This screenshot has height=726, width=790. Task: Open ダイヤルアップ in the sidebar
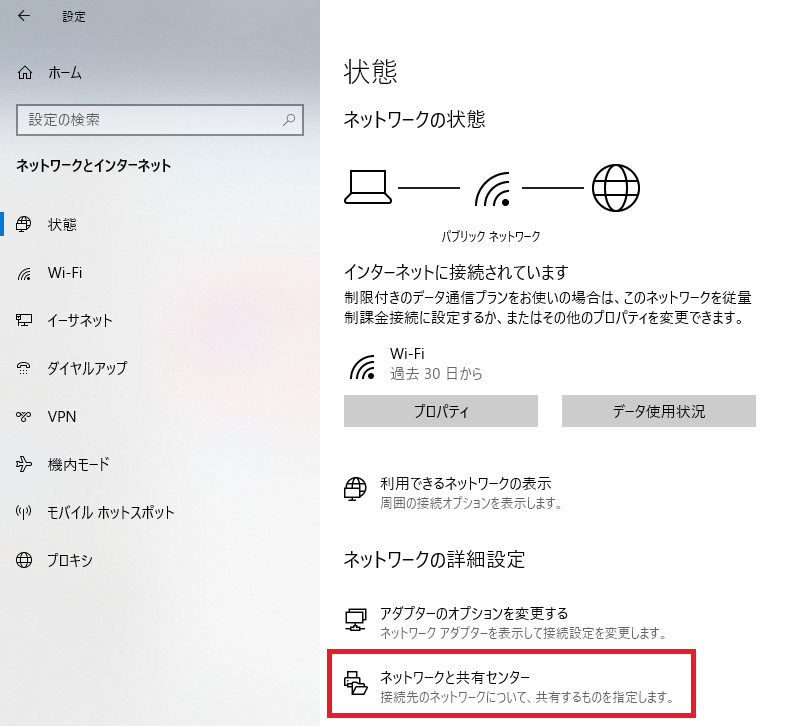pyautogui.click(x=87, y=368)
